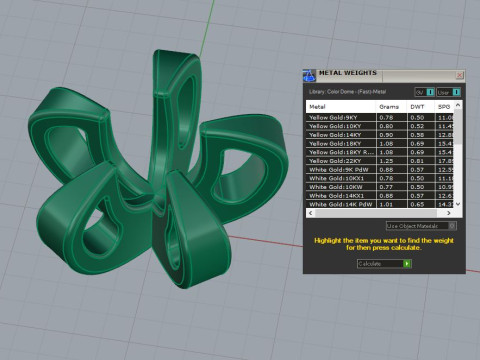Viewport: 480px width, 360px height.
Task: Click the 0.65 DWT value for 14K PdW
Action: (x=417, y=204)
